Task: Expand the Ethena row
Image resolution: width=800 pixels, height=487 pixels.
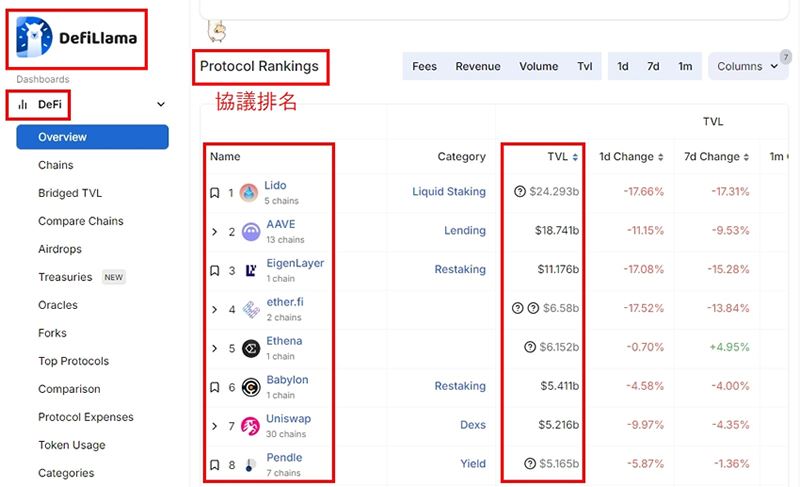Action: click(x=215, y=348)
